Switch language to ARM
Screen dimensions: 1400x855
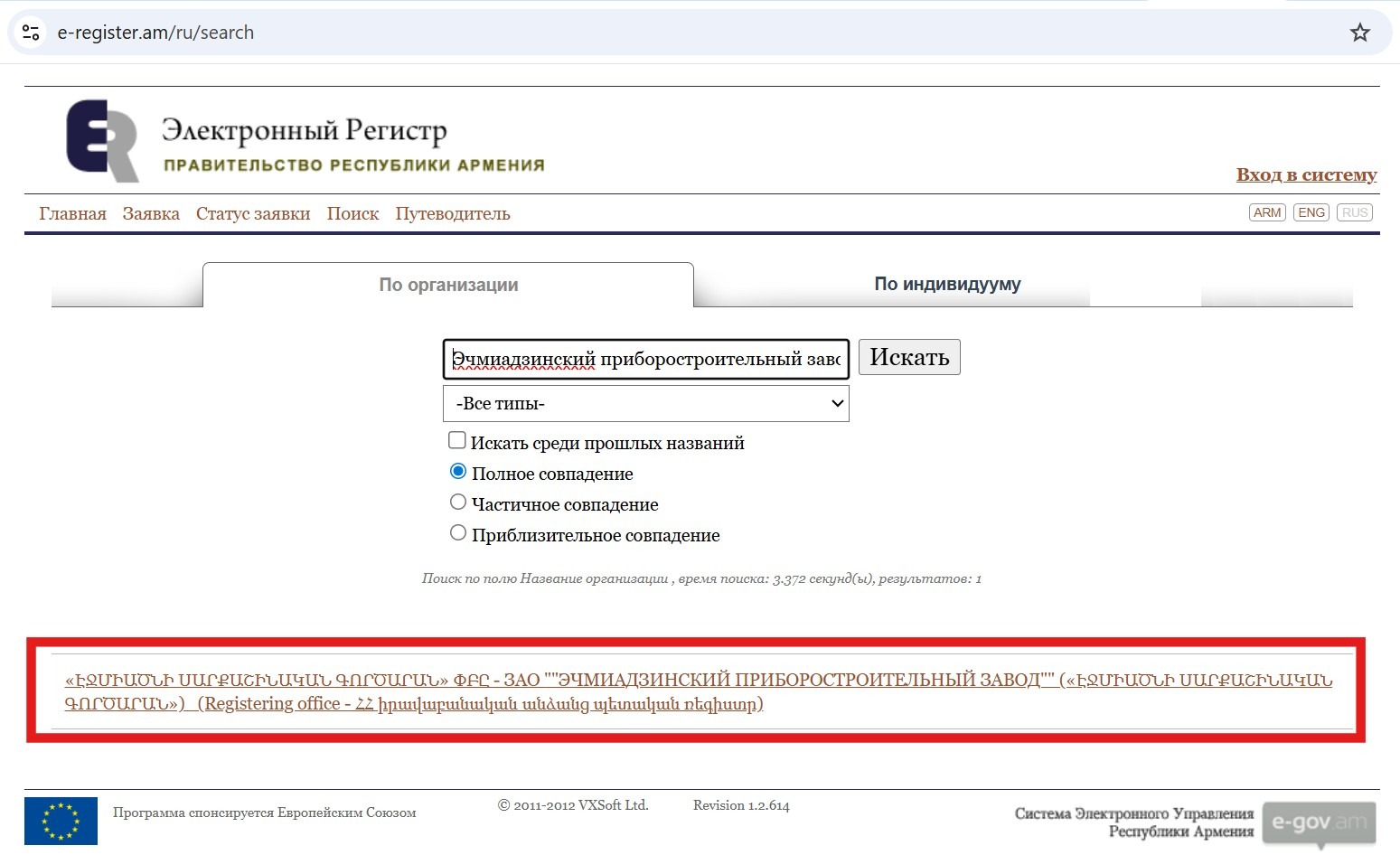pos(1267,212)
